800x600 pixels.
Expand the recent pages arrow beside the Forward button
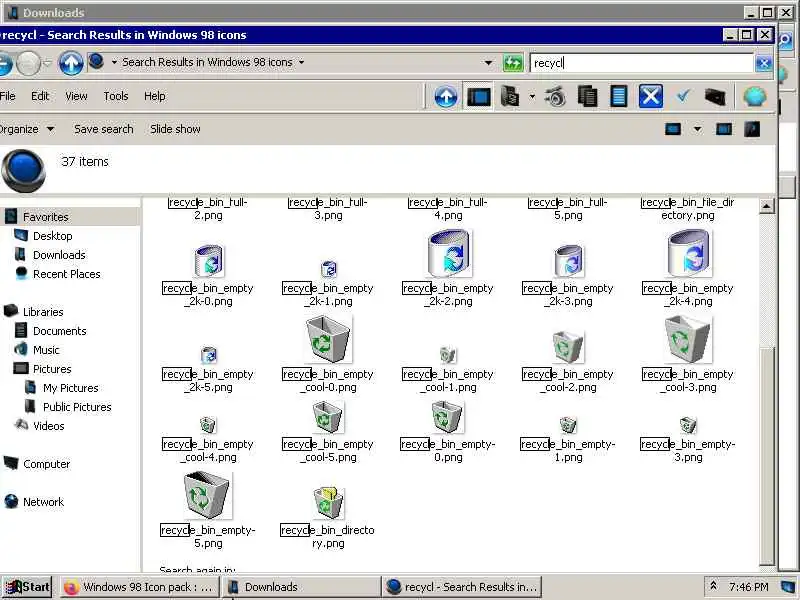coord(47,63)
